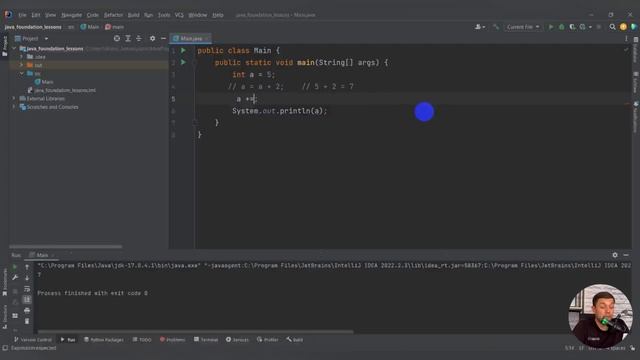
Task: Collapse the src folder
Action: 22,73
